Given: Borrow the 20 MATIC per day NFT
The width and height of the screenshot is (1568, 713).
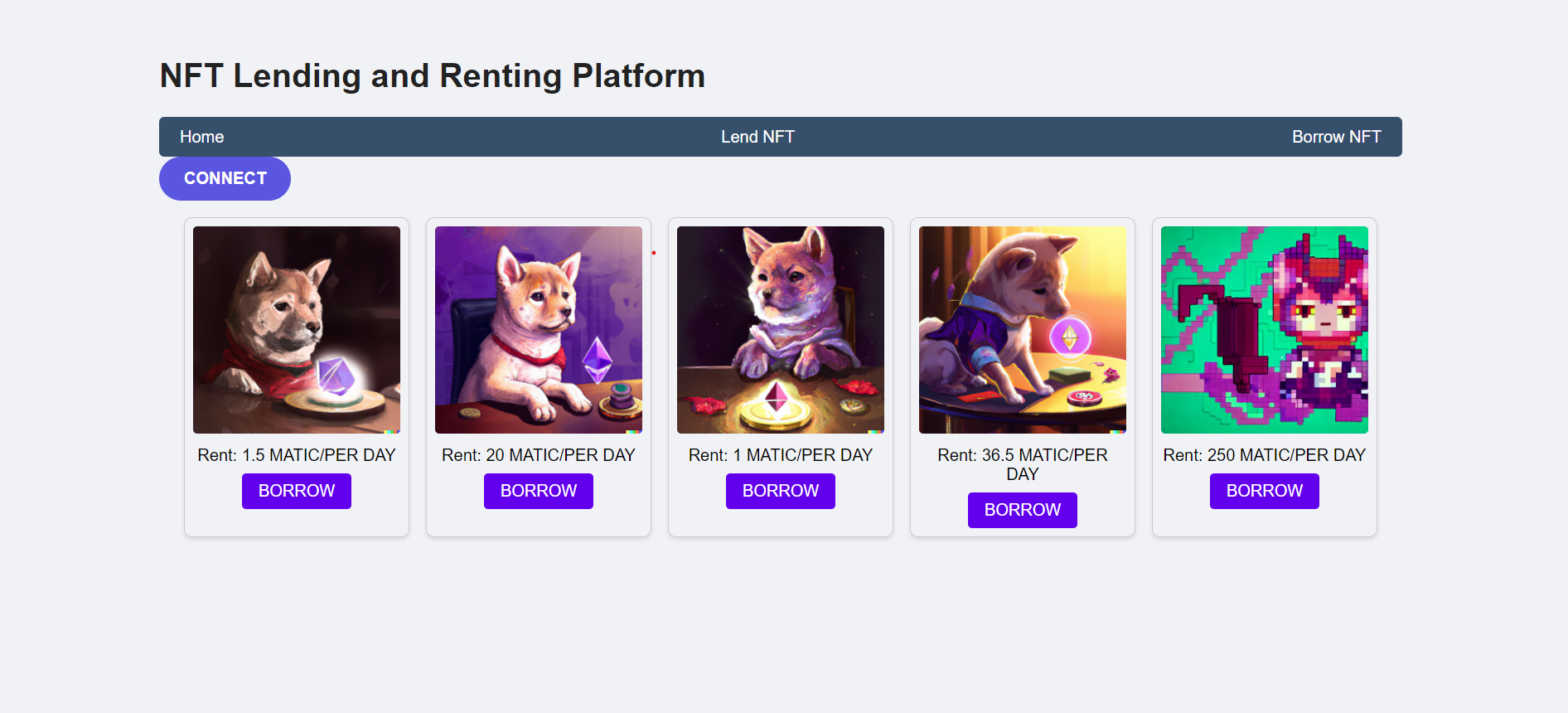Looking at the screenshot, I should [538, 491].
